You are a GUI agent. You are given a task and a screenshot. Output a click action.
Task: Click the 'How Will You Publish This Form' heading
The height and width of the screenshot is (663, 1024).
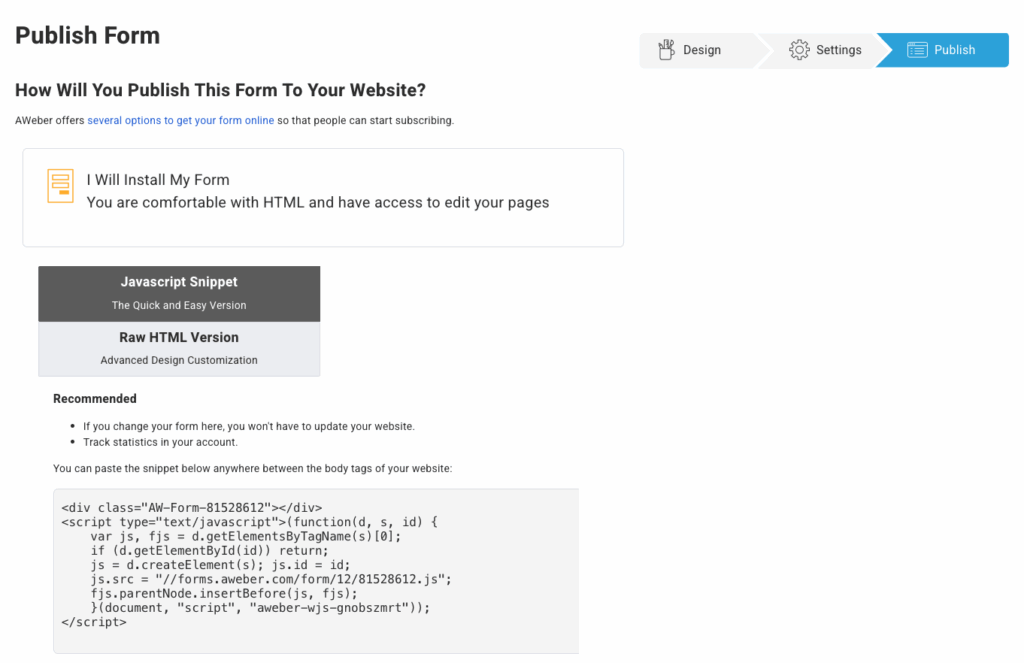pyautogui.click(x=220, y=90)
